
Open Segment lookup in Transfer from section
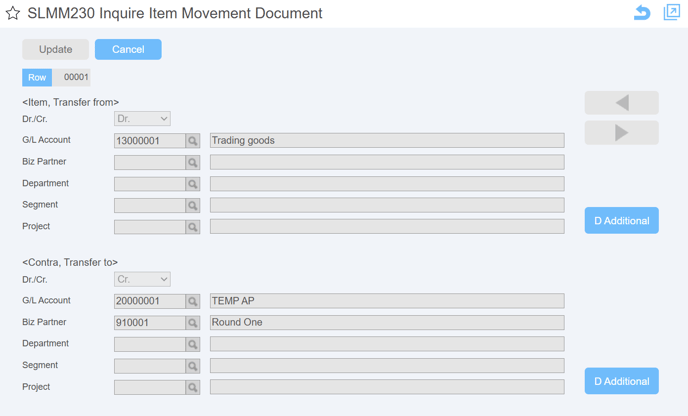[x=193, y=205]
